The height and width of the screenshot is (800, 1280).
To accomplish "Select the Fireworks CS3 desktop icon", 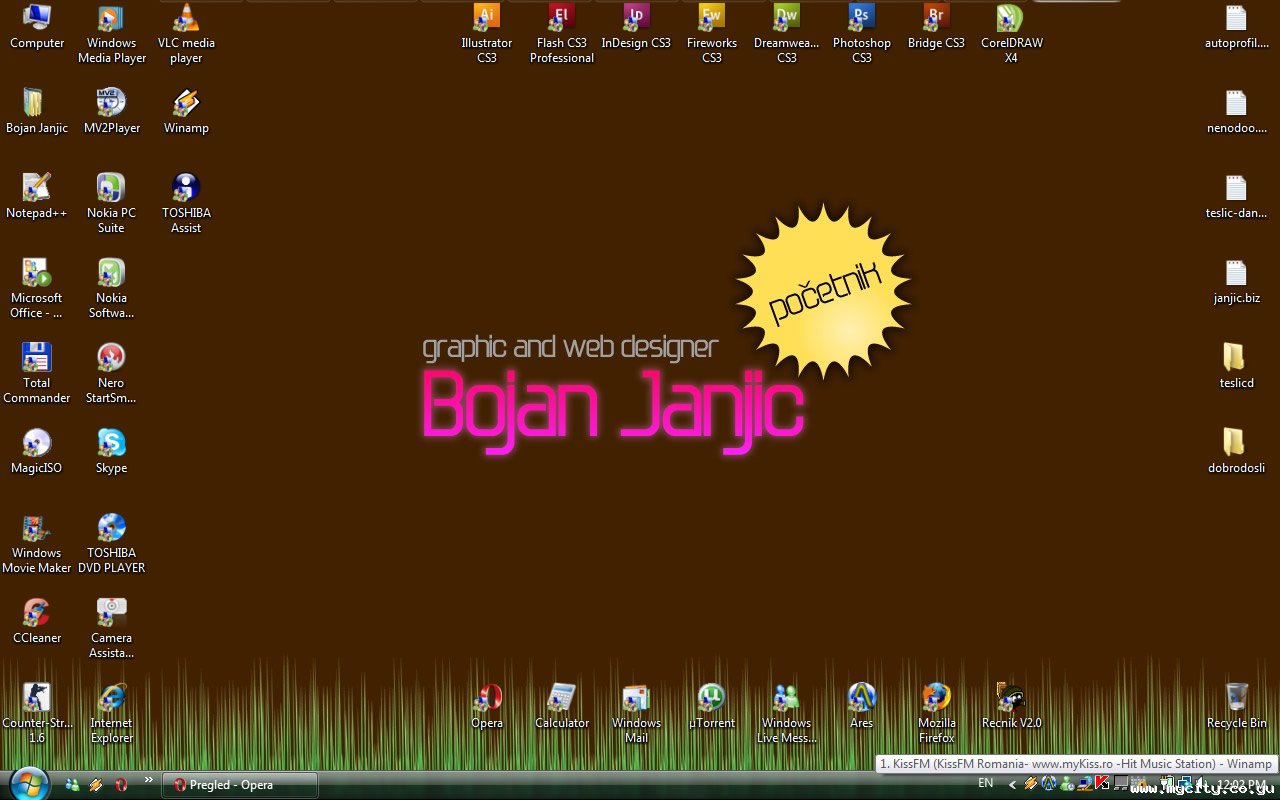I will 712,34.
